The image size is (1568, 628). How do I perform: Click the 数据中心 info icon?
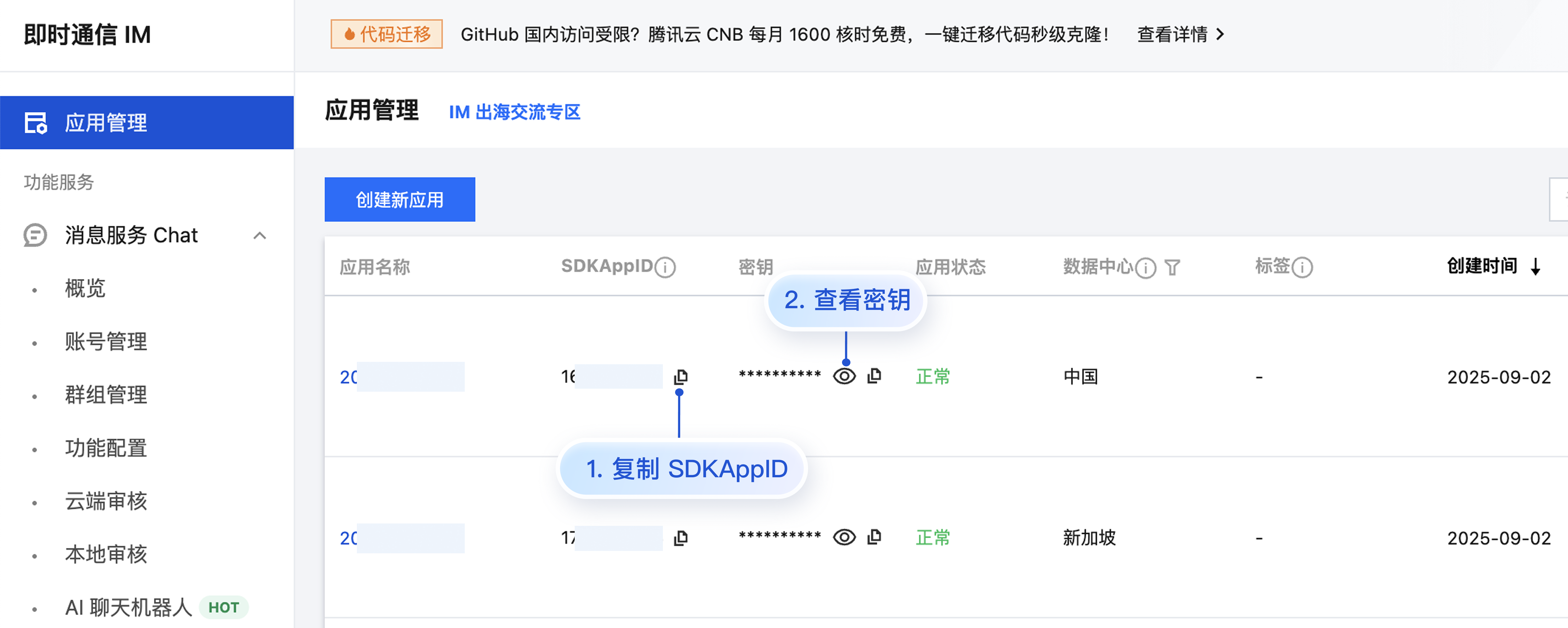click(x=1146, y=267)
